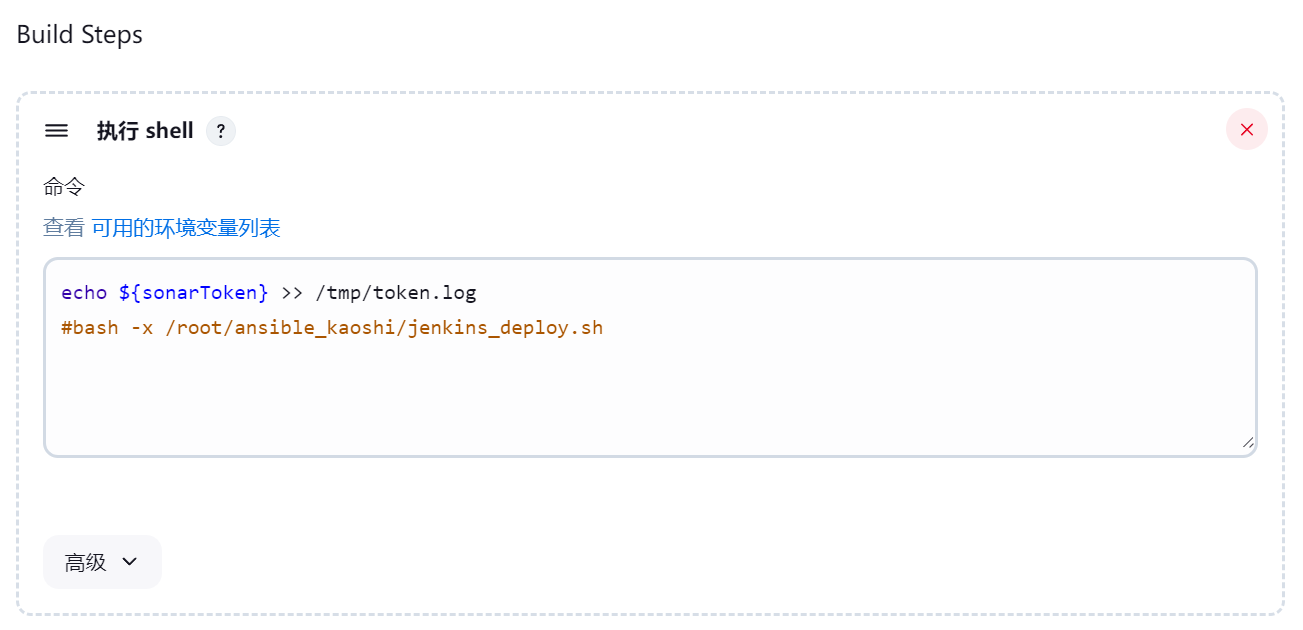
Task: Click the #bash word on the commented line
Action: pos(90,328)
